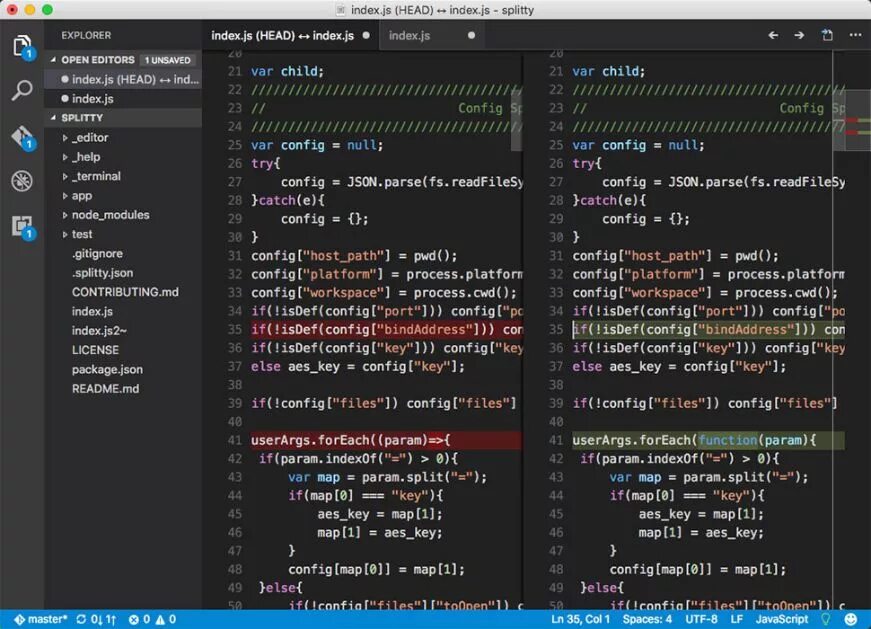Select index.js entry in Open Editors

pos(123,99)
